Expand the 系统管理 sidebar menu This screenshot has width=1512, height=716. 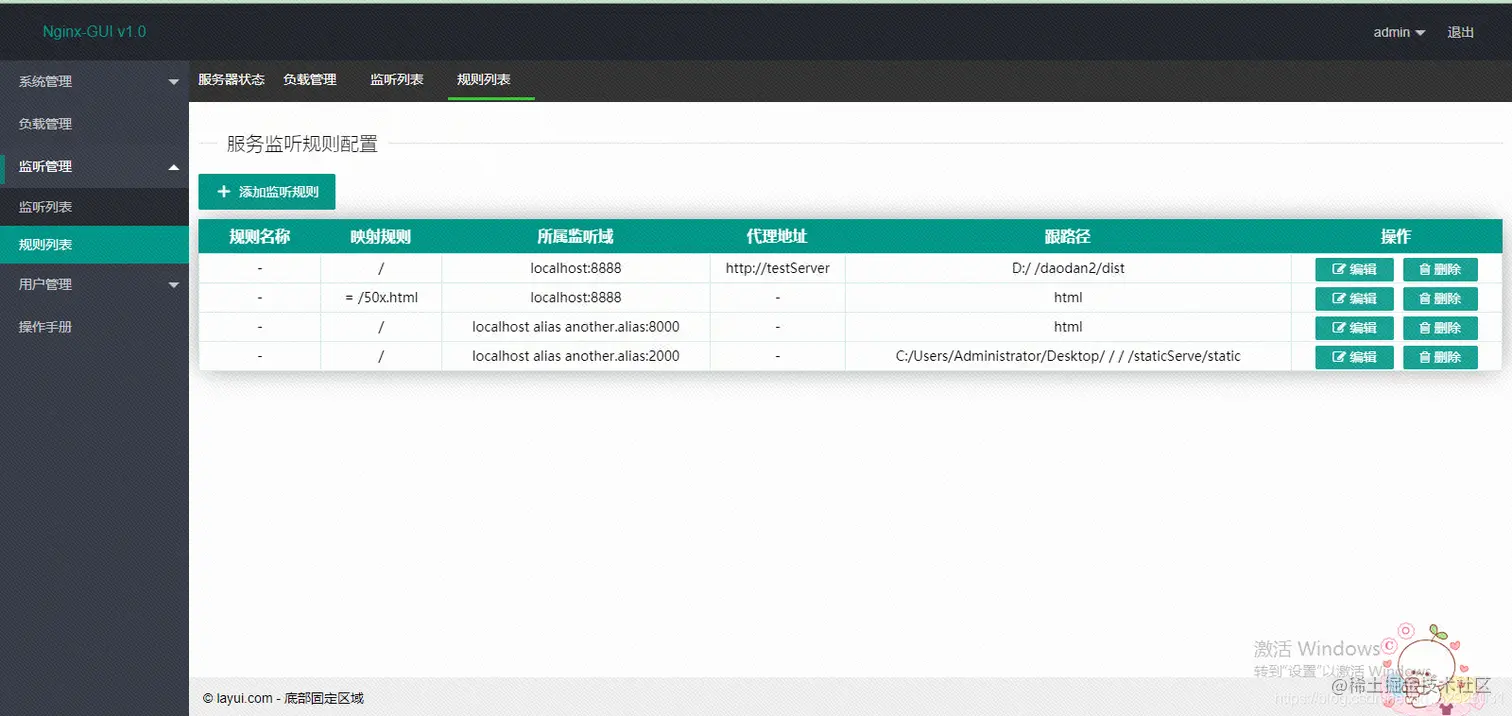(x=95, y=82)
